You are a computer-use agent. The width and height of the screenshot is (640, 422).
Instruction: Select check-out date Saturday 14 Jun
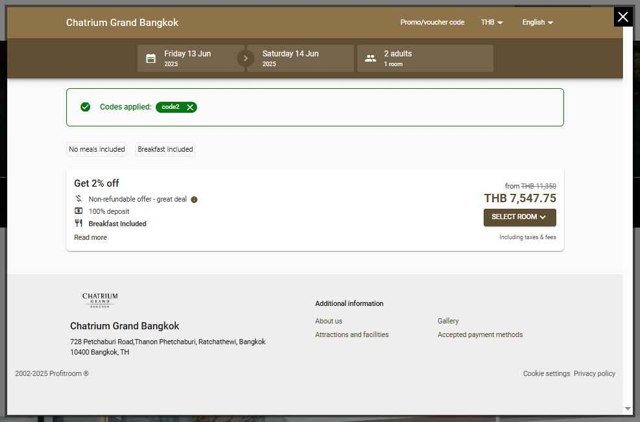click(300, 58)
